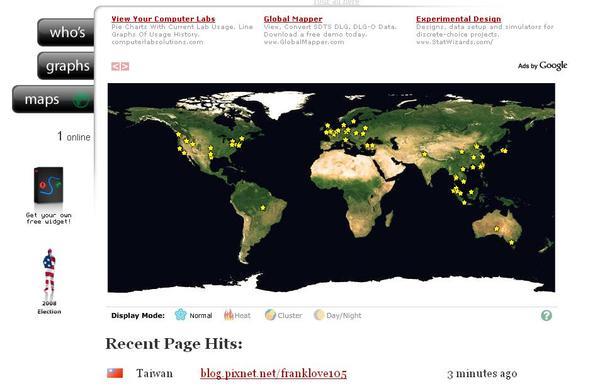Click the 2008 Election figure
600x386 pixels.
49,275
